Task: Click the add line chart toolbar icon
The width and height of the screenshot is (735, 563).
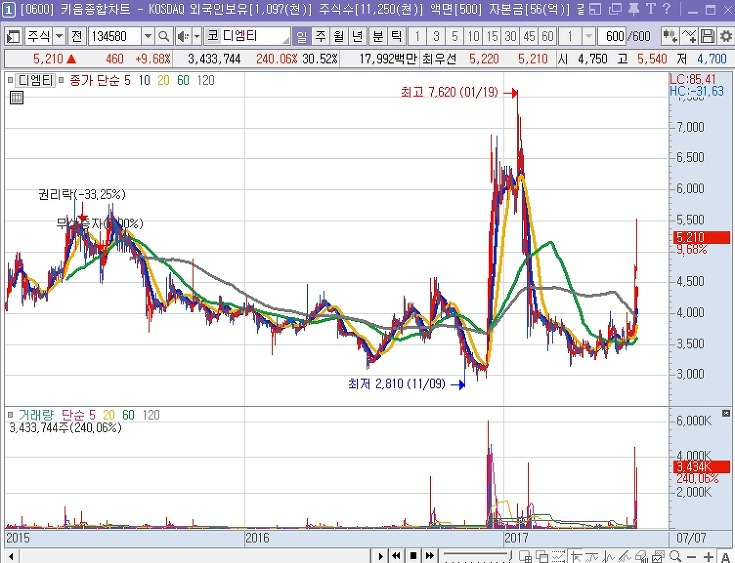Action: click(689, 36)
